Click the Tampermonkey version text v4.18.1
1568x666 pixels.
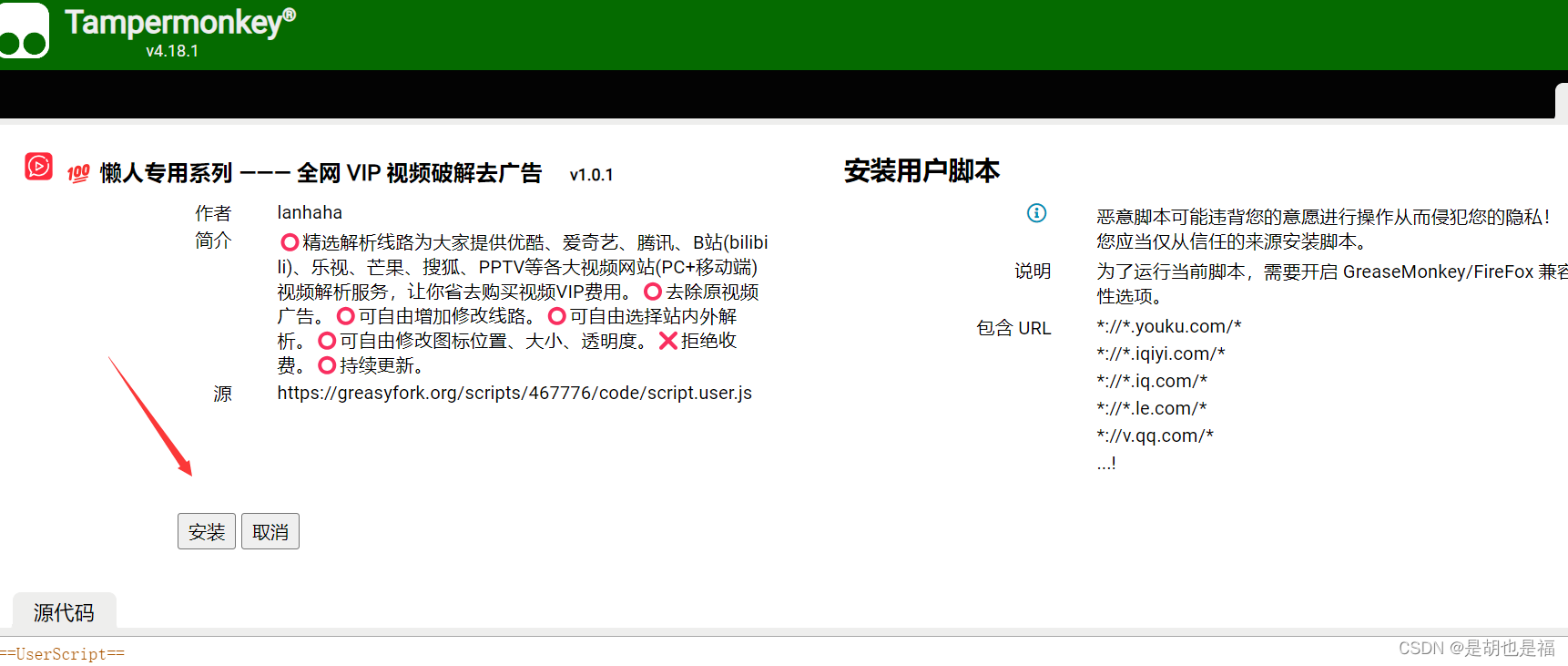pyautogui.click(x=172, y=51)
